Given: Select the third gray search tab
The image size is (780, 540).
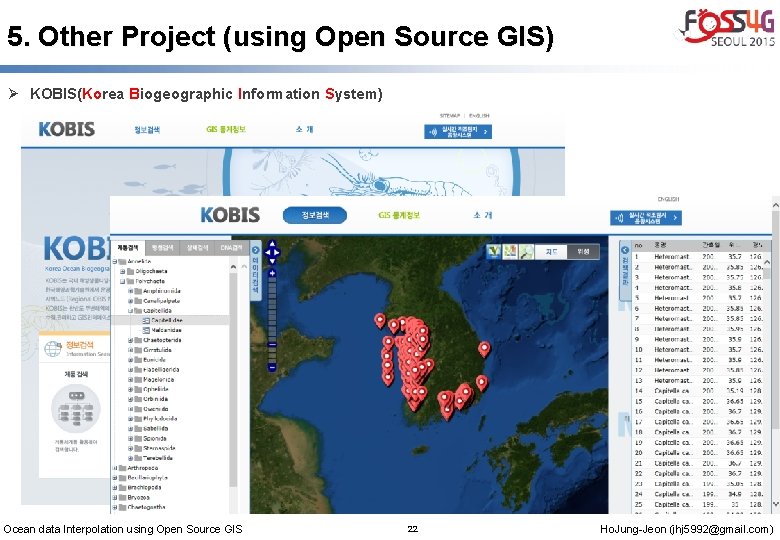Looking at the screenshot, I should click(x=197, y=248).
